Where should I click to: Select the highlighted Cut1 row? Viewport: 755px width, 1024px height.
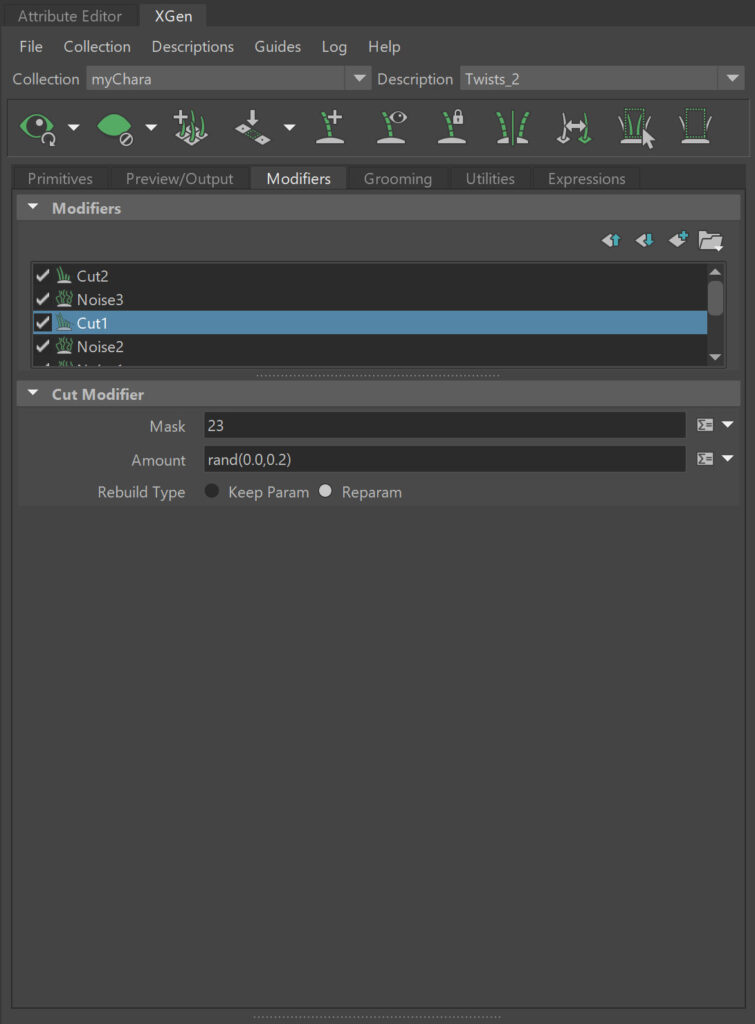tap(370, 323)
